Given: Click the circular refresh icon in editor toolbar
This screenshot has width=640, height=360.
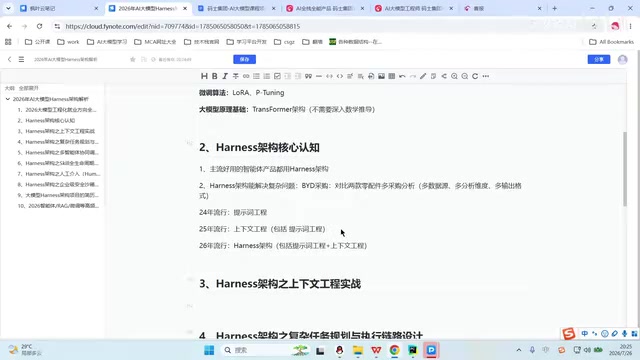Looking at the screenshot, I should tap(475, 76).
